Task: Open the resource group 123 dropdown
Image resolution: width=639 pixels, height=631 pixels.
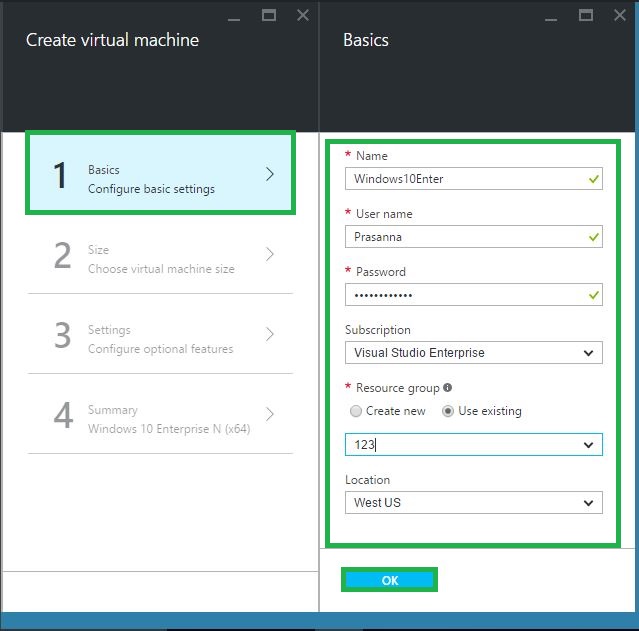Action: (x=474, y=444)
